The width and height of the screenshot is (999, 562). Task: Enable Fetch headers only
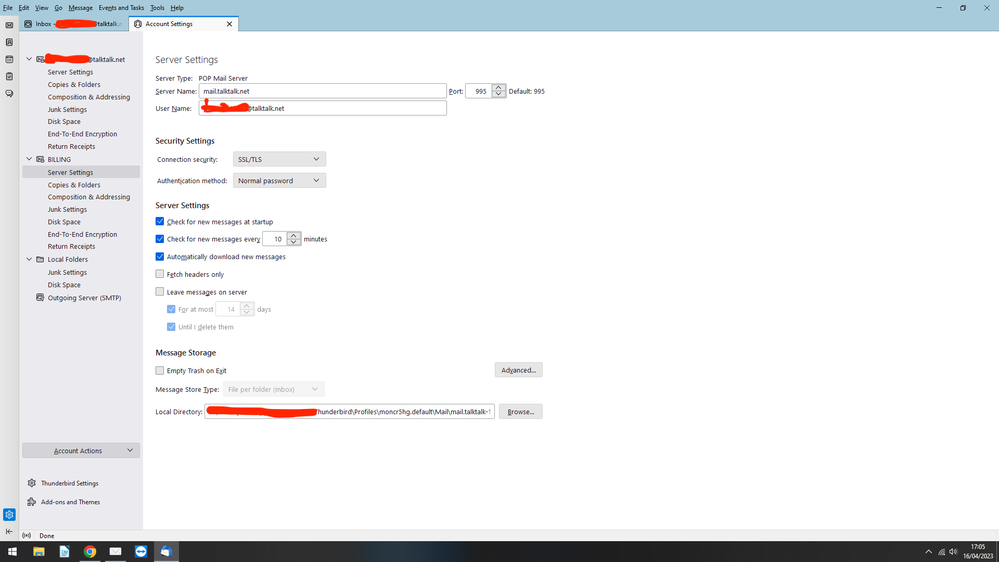(x=159, y=274)
